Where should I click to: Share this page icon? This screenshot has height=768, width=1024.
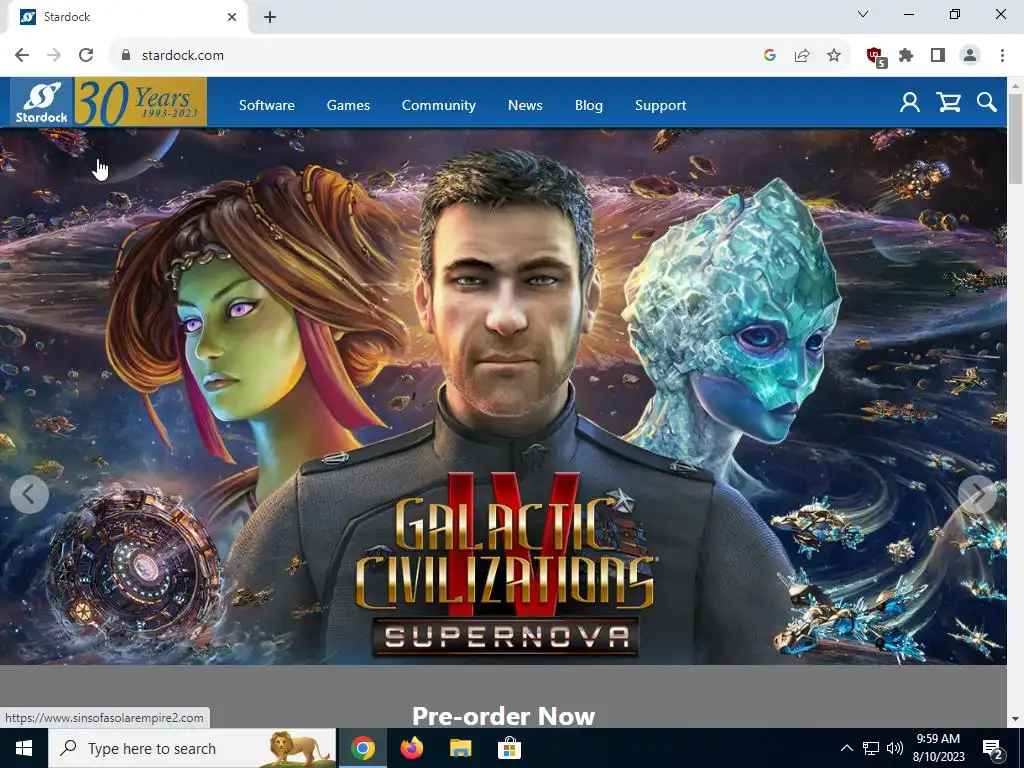click(802, 56)
